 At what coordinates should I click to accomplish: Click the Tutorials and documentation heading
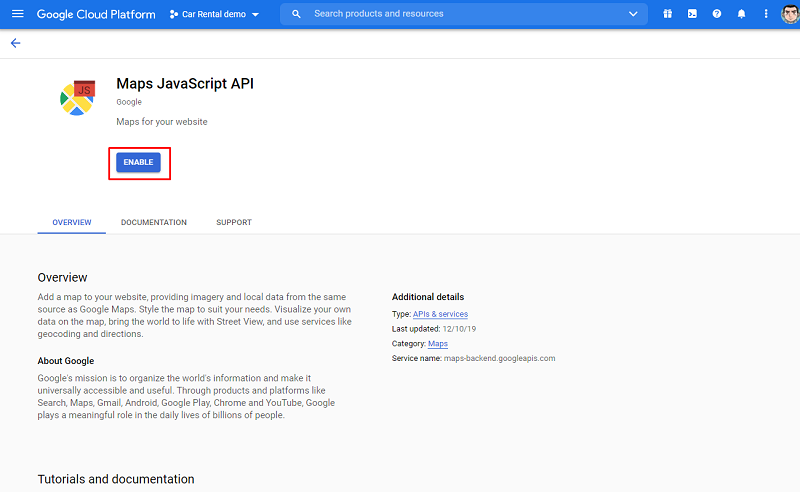point(116,479)
